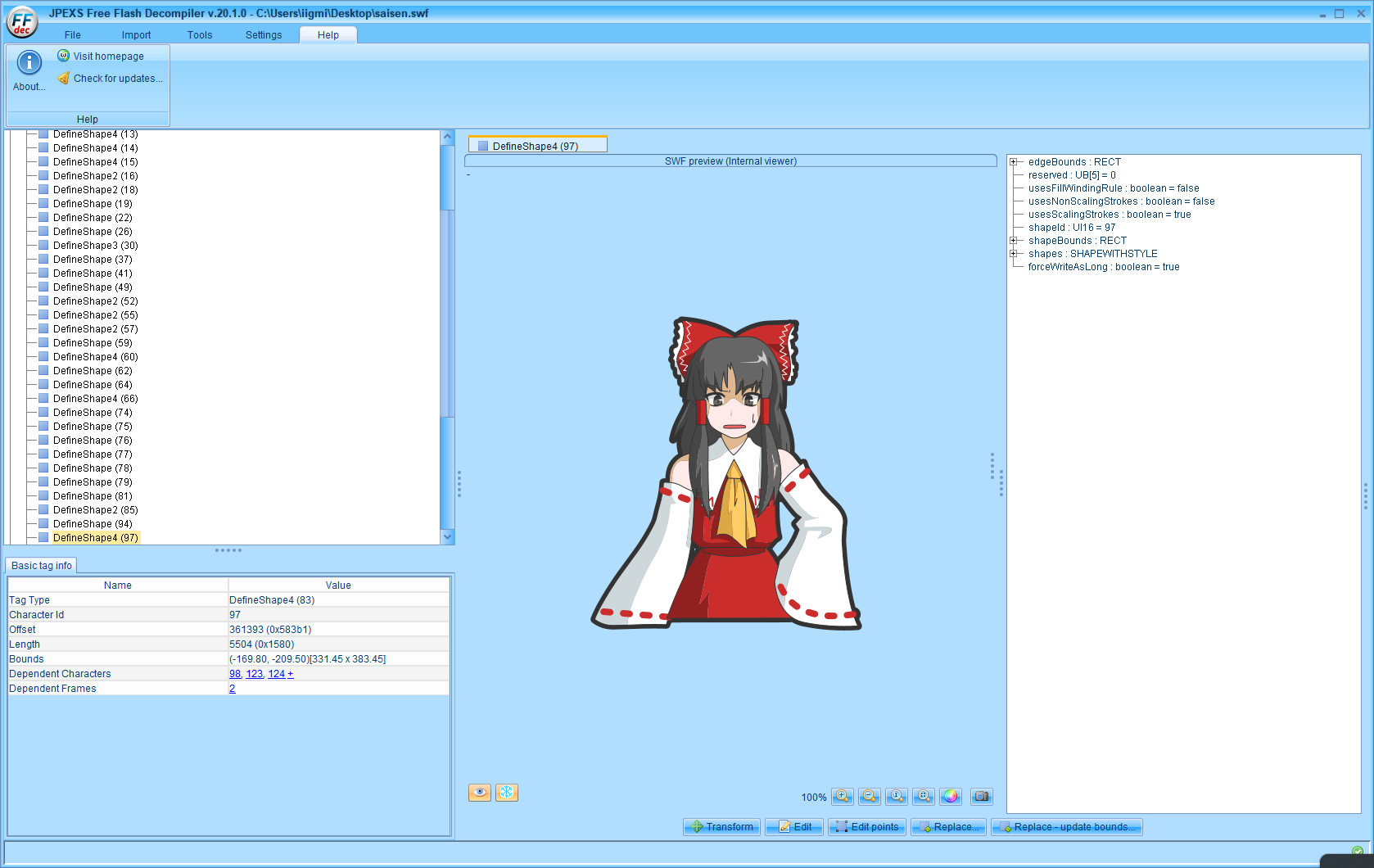The image size is (1374, 868).
Task: Select DefineShape (64) in the tree
Action: click(x=93, y=385)
